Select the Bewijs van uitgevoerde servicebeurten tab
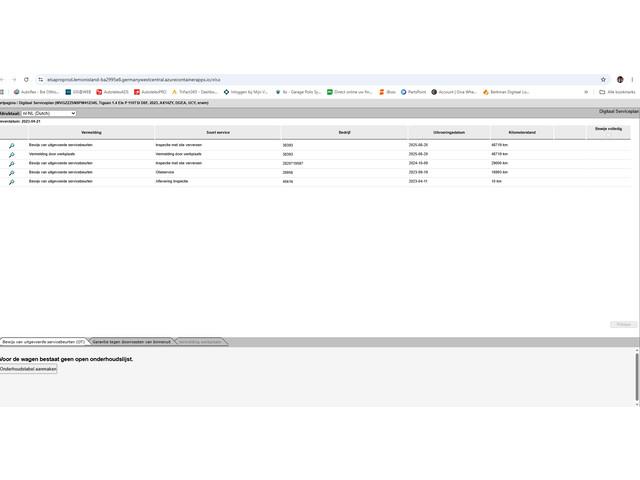This screenshot has width=640, height=480. 44,342
